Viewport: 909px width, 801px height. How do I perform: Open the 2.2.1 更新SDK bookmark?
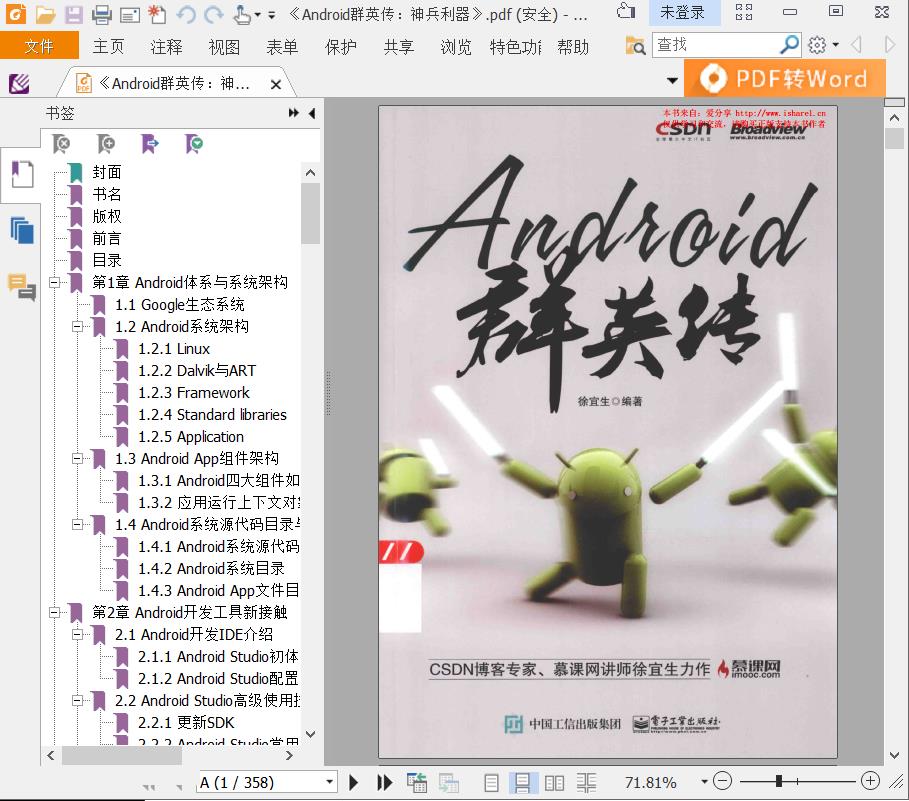point(186,722)
